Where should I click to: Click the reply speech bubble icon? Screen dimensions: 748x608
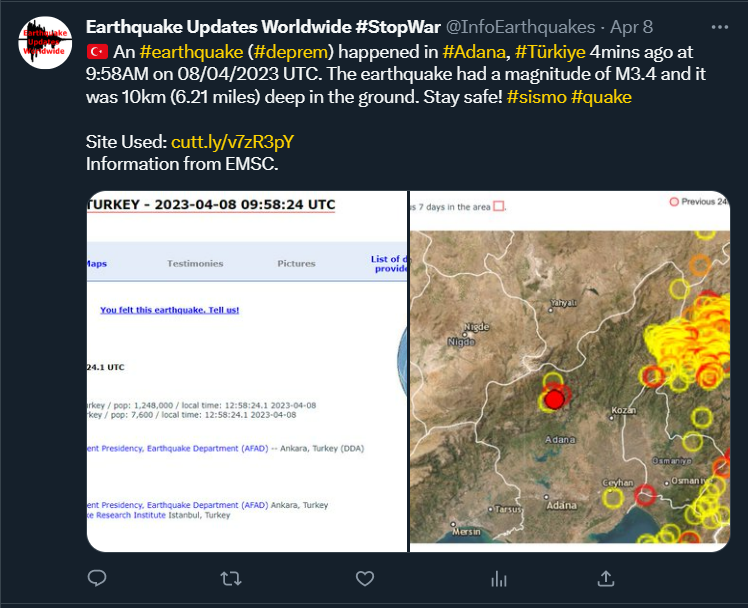tap(97, 578)
